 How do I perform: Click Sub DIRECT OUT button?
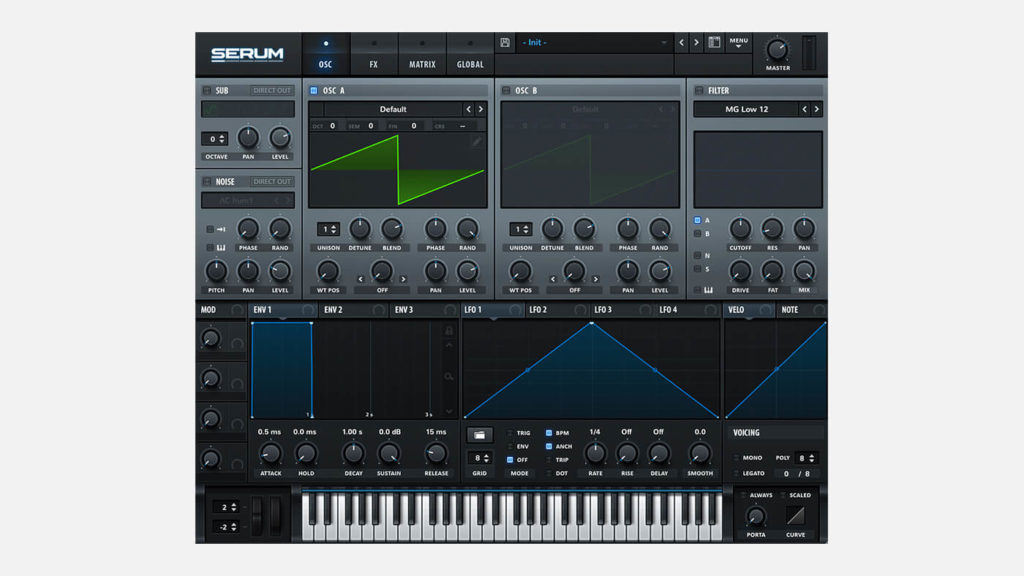click(x=272, y=91)
